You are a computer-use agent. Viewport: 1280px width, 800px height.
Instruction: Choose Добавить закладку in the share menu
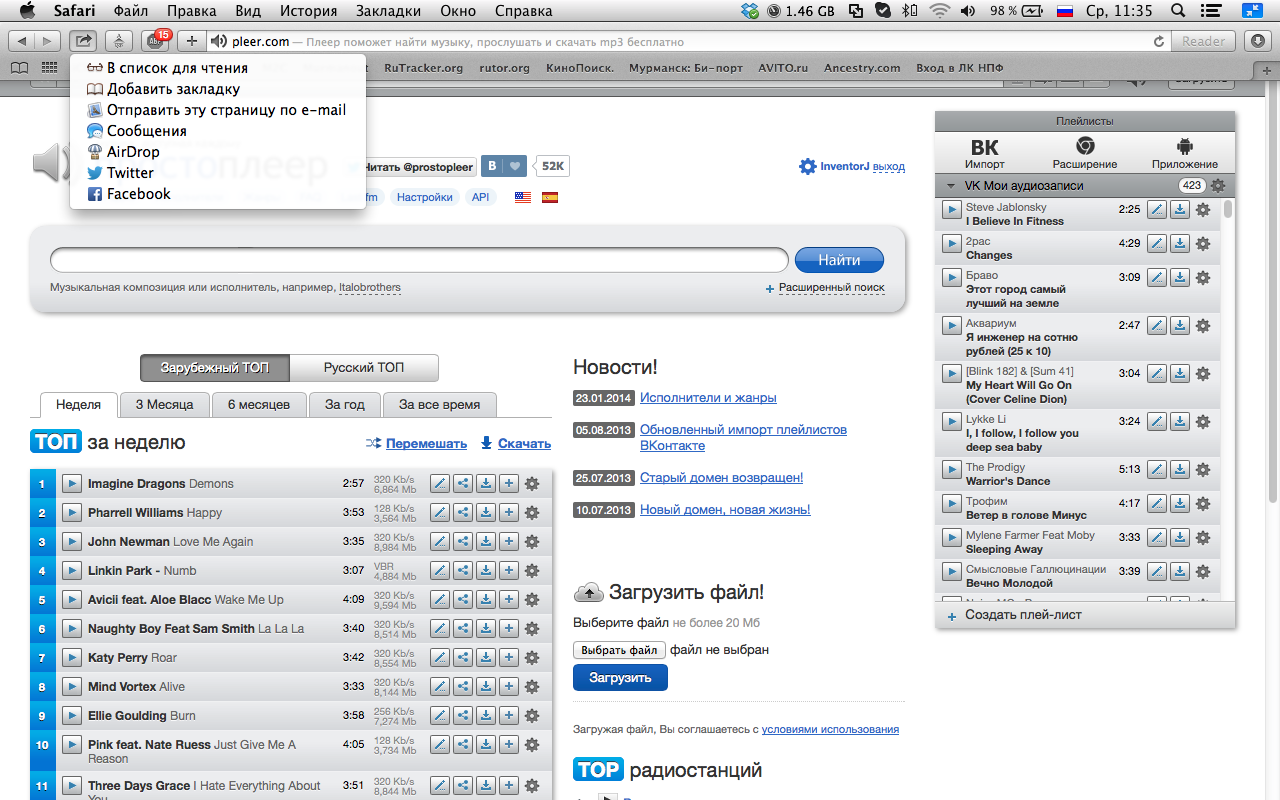218,89
